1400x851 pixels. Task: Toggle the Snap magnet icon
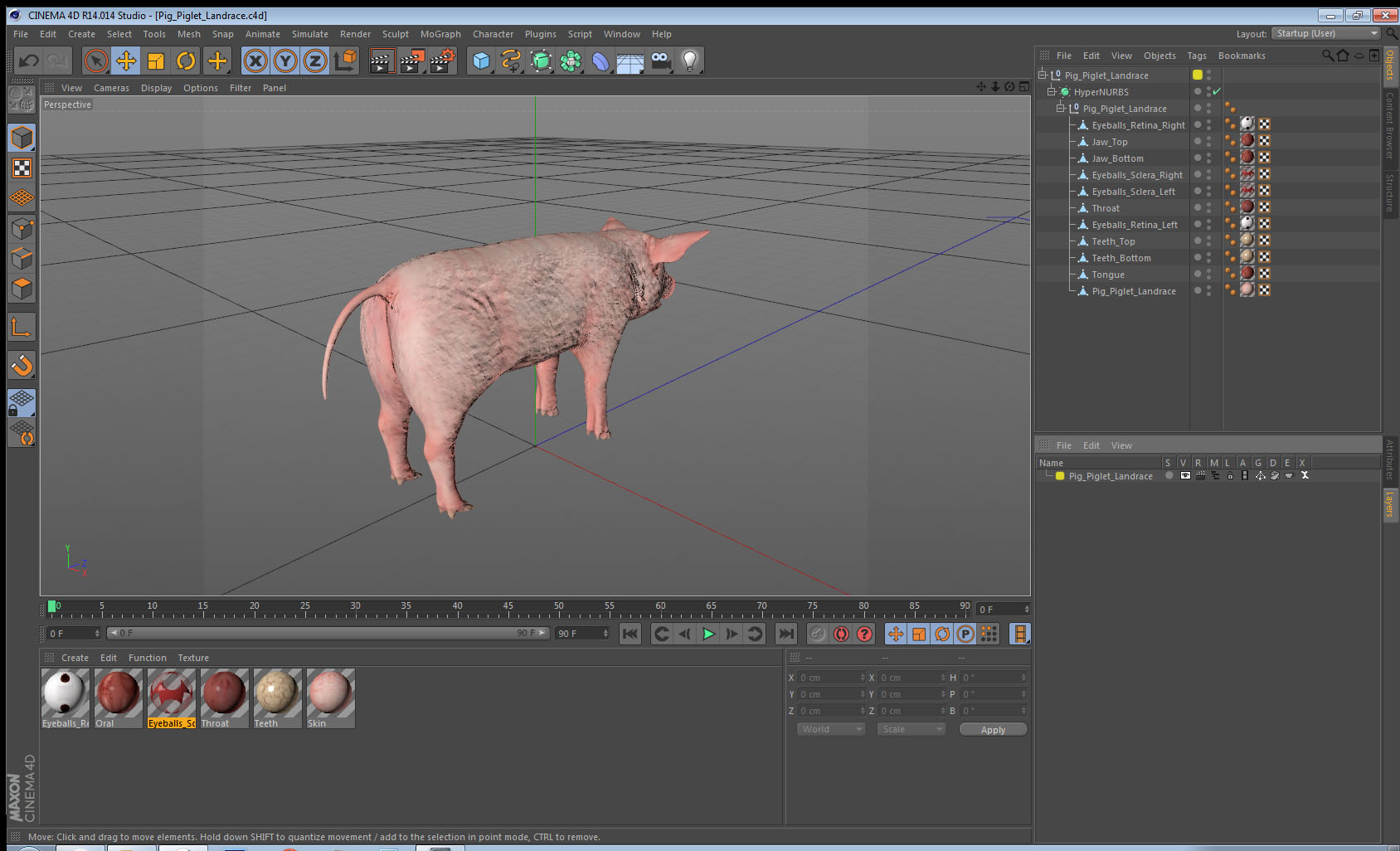[x=22, y=365]
